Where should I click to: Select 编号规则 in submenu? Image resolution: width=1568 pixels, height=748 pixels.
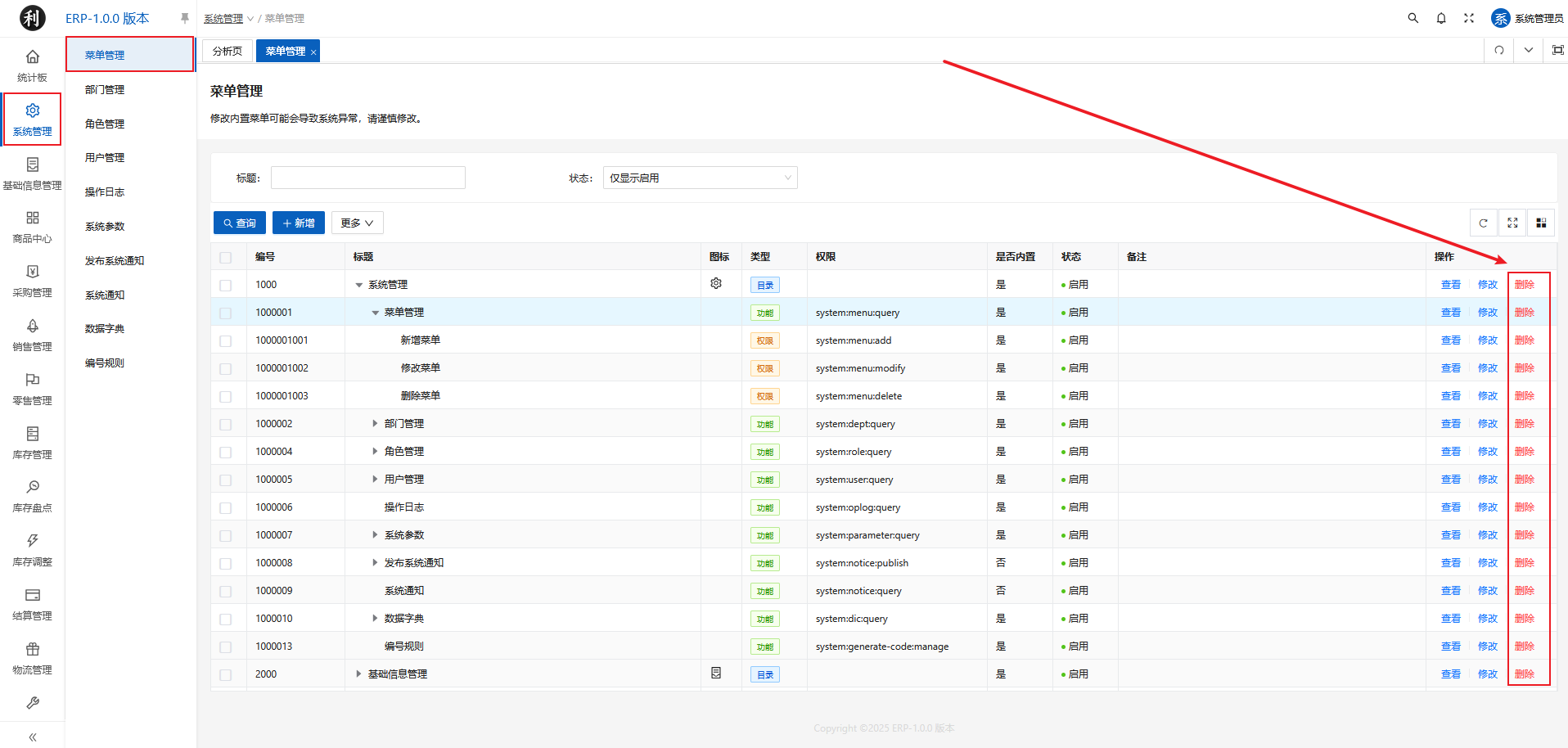click(x=105, y=363)
